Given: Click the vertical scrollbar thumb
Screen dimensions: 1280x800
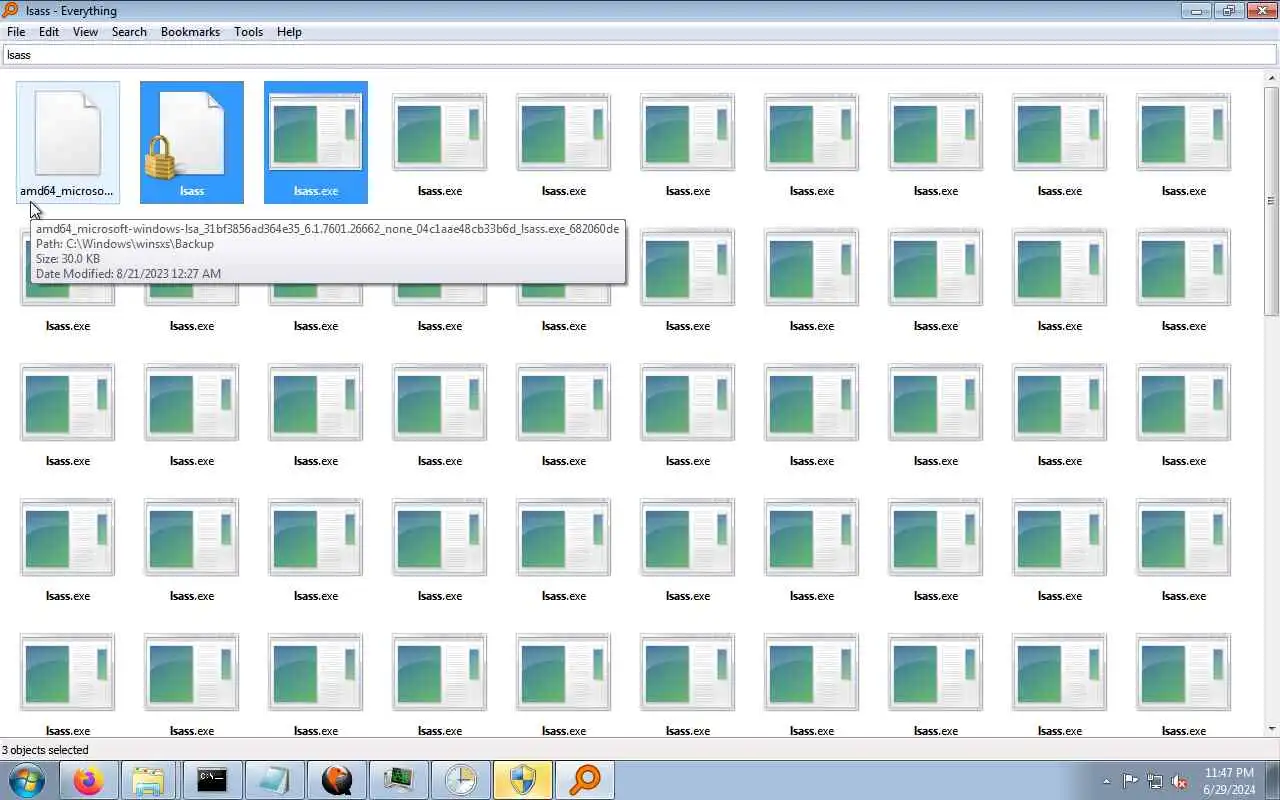Looking at the screenshot, I should click(1272, 200).
